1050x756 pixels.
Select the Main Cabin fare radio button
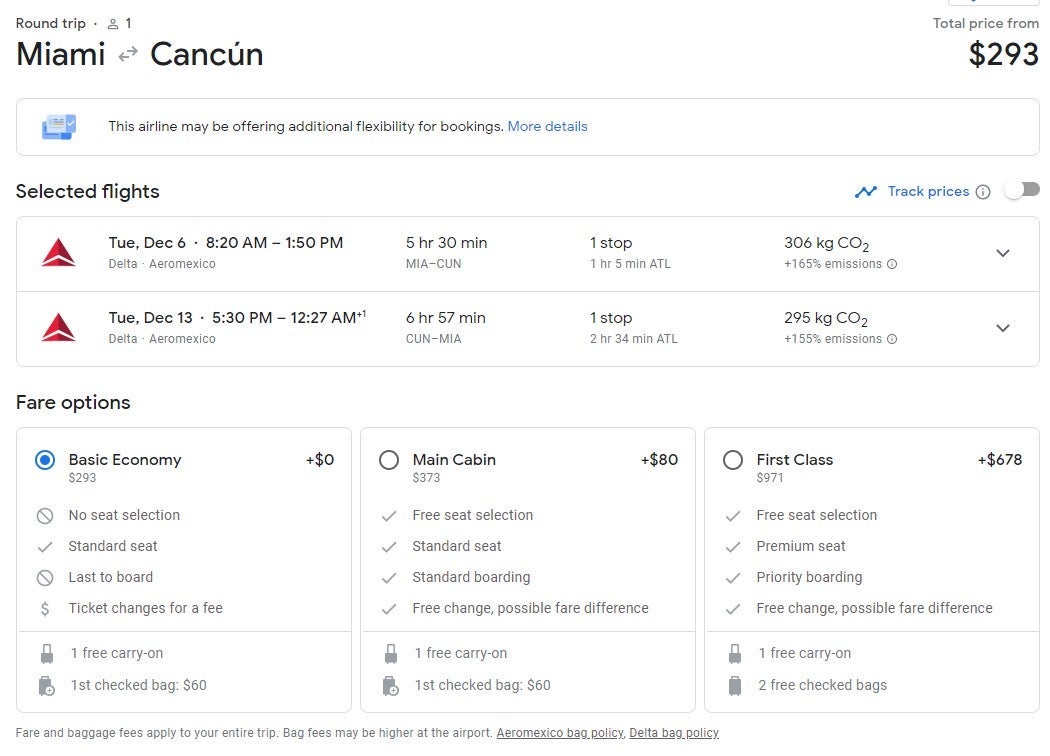[x=389, y=460]
